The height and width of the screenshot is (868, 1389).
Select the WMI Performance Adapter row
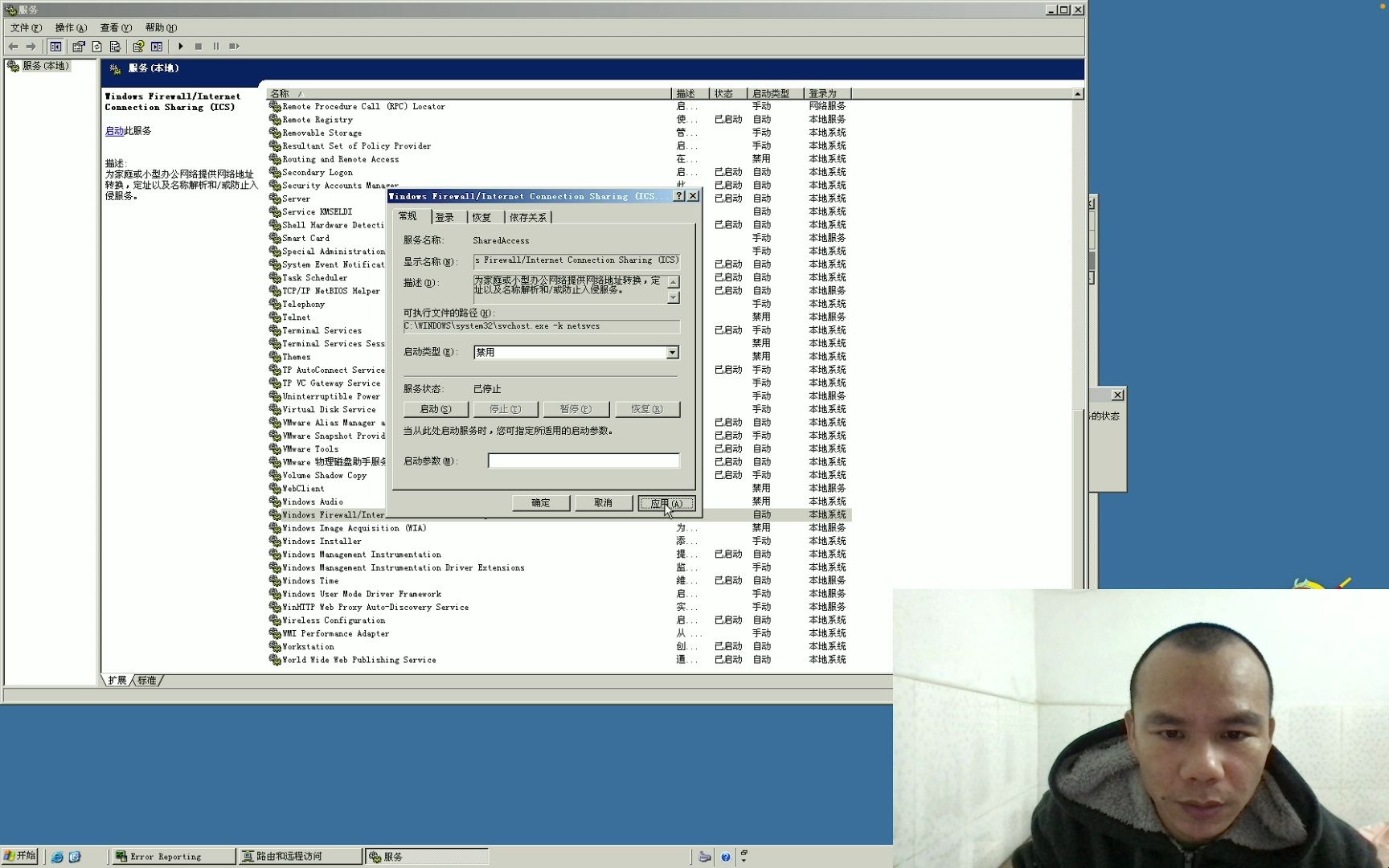(559, 634)
